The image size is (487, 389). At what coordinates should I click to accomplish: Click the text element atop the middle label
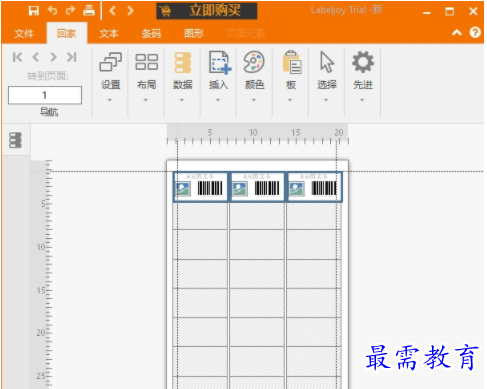point(257,176)
